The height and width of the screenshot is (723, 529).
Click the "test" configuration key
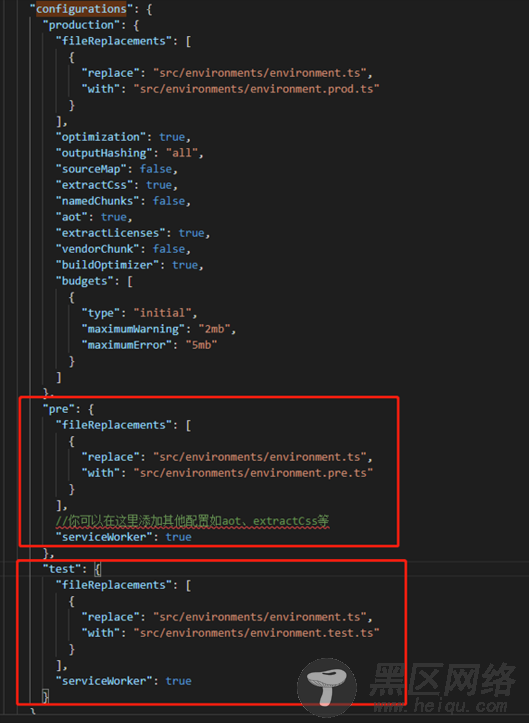61,569
